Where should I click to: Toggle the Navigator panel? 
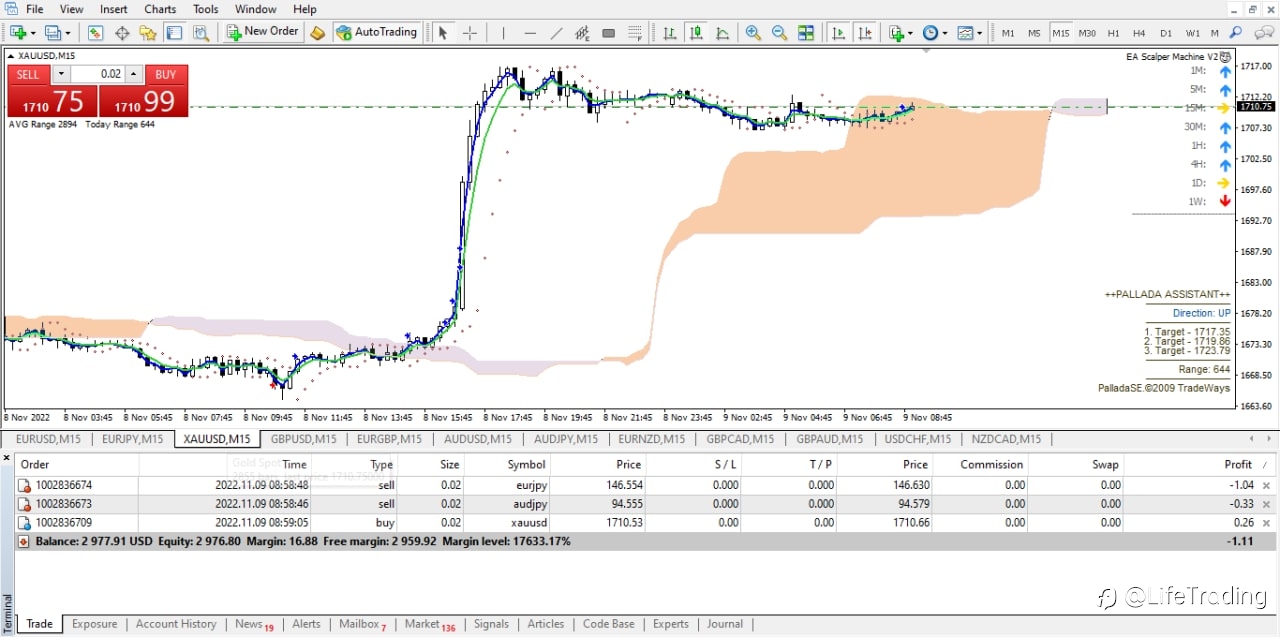148,32
